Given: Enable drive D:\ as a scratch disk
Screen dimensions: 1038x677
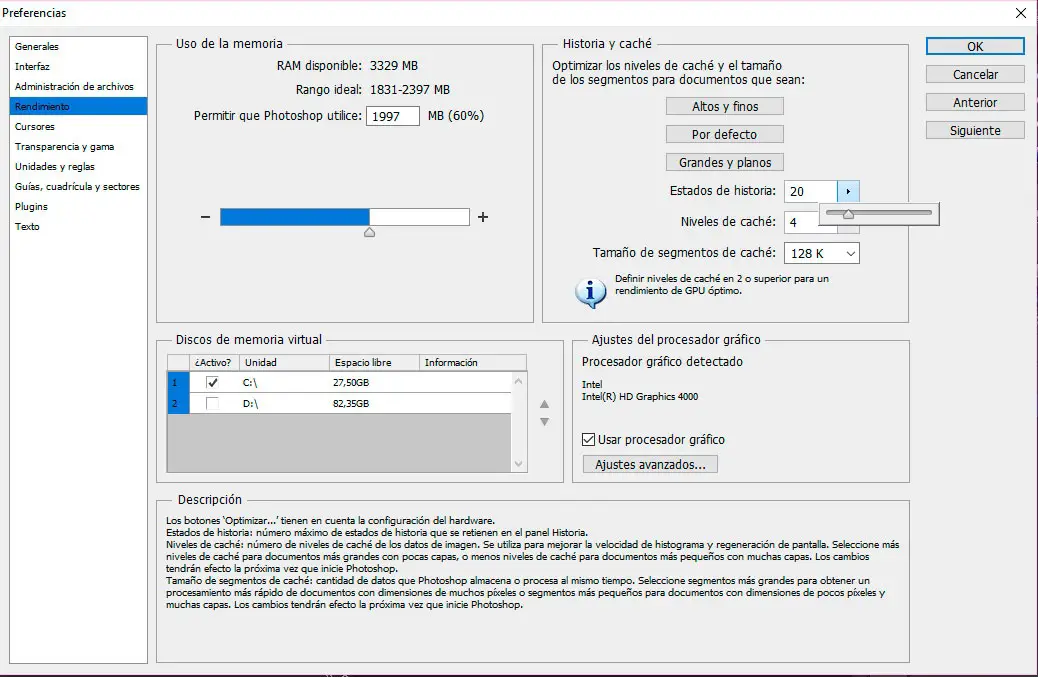Looking at the screenshot, I should (x=212, y=403).
